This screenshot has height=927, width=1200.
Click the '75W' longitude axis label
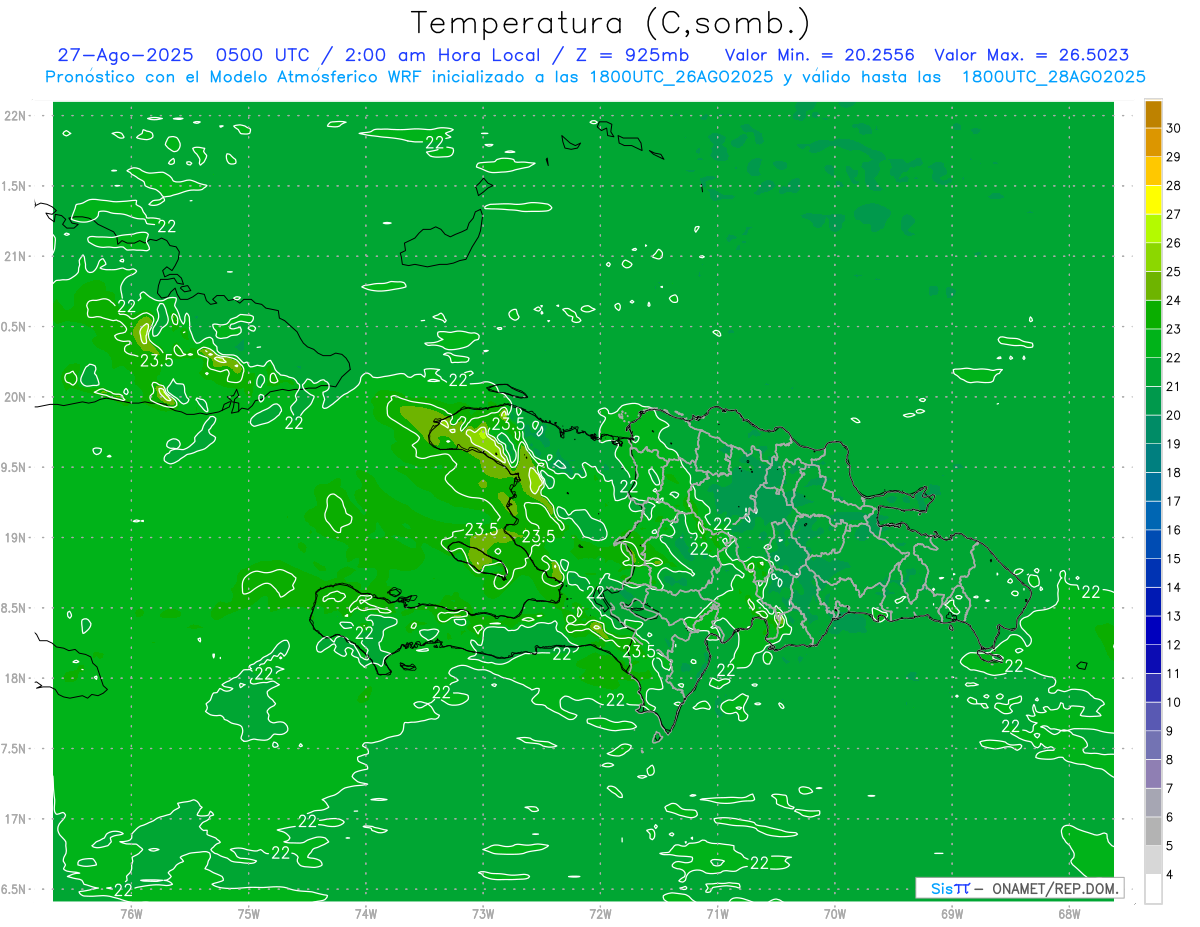pos(249,914)
